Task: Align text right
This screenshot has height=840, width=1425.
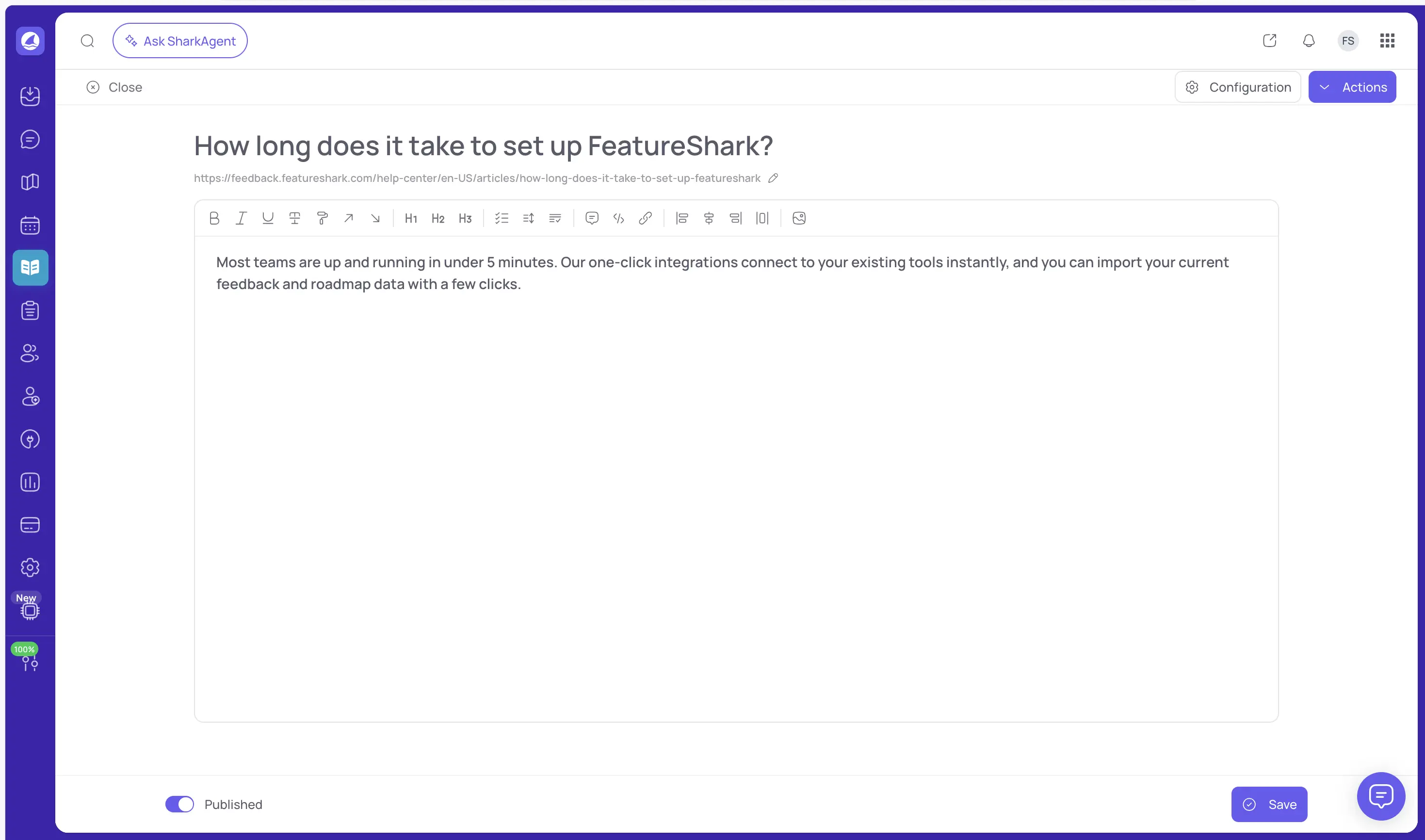Action: coord(736,219)
